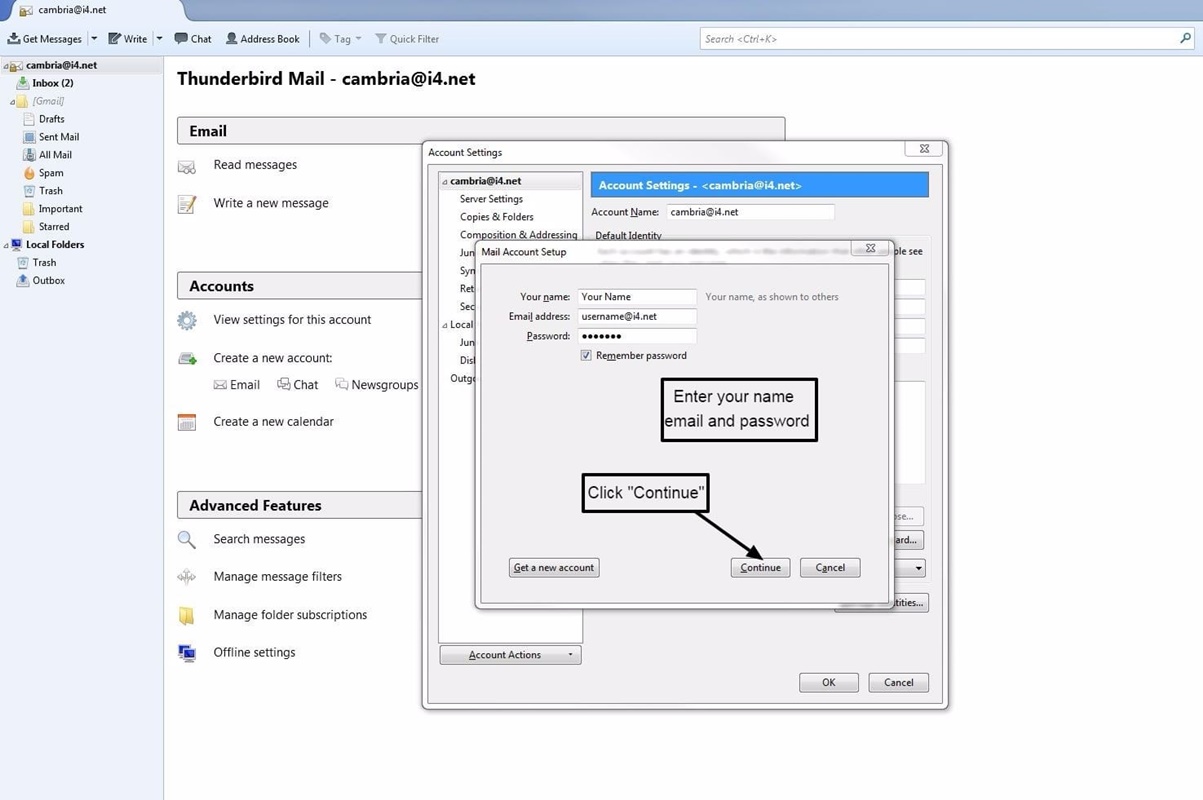Viewport: 1203px width, 800px height.
Task: Click the Email address field
Action: (637, 316)
